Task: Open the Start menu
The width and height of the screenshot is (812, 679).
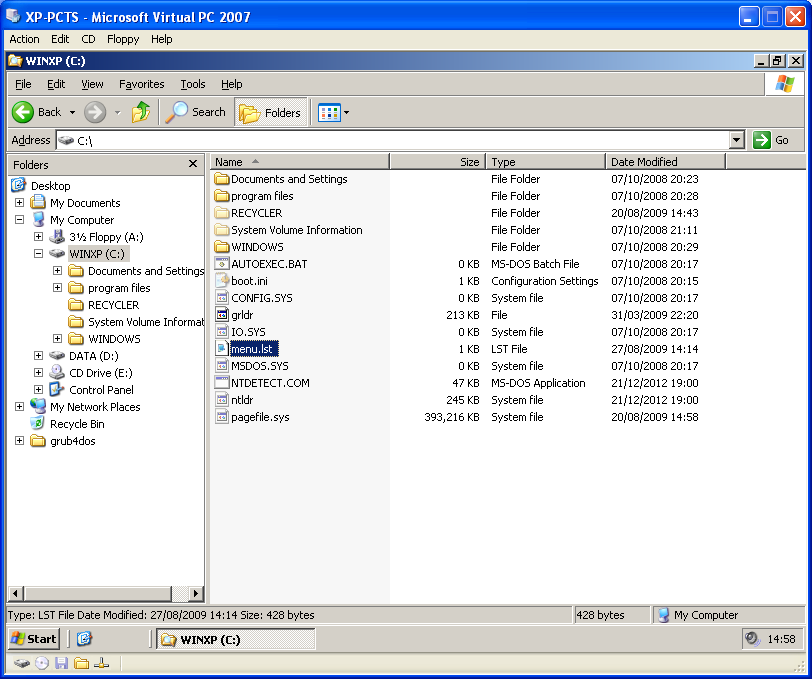Action: (34, 639)
